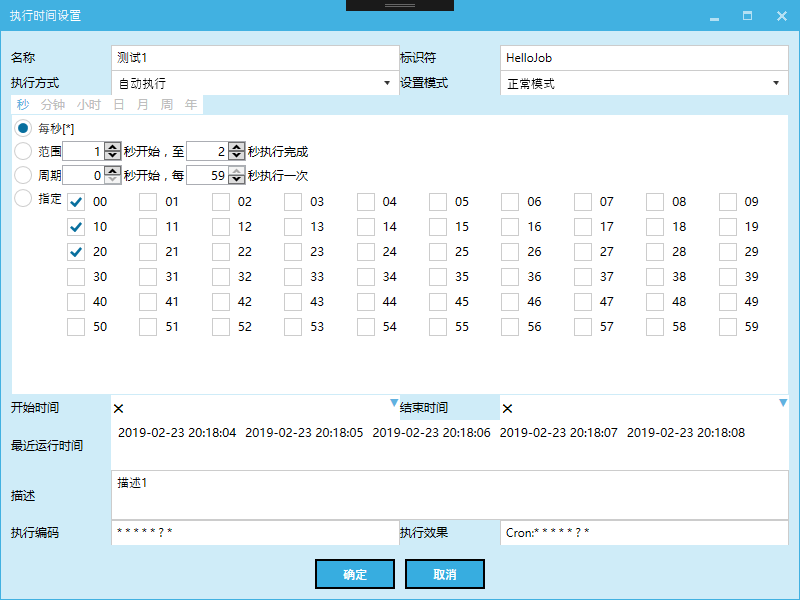Click the 名称 field containing 测试1
Image resolution: width=800 pixels, height=600 pixels.
point(255,58)
